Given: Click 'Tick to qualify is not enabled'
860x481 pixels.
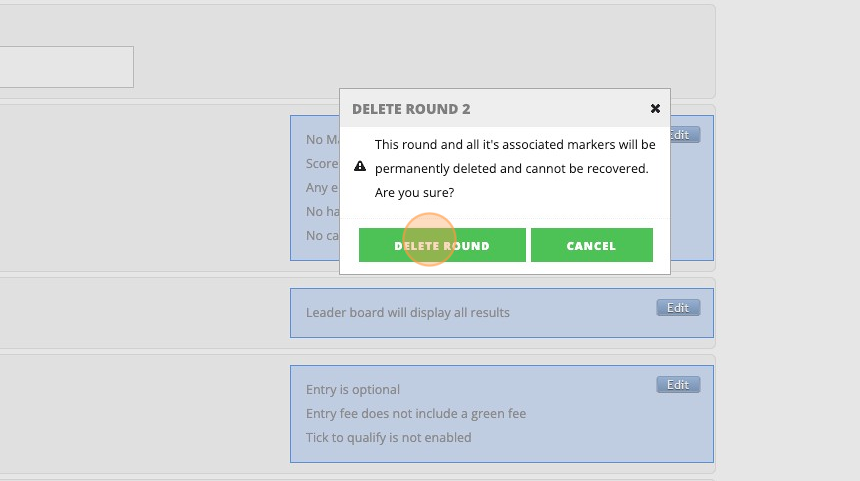Looking at the screenshot, I should click(388, 438).
